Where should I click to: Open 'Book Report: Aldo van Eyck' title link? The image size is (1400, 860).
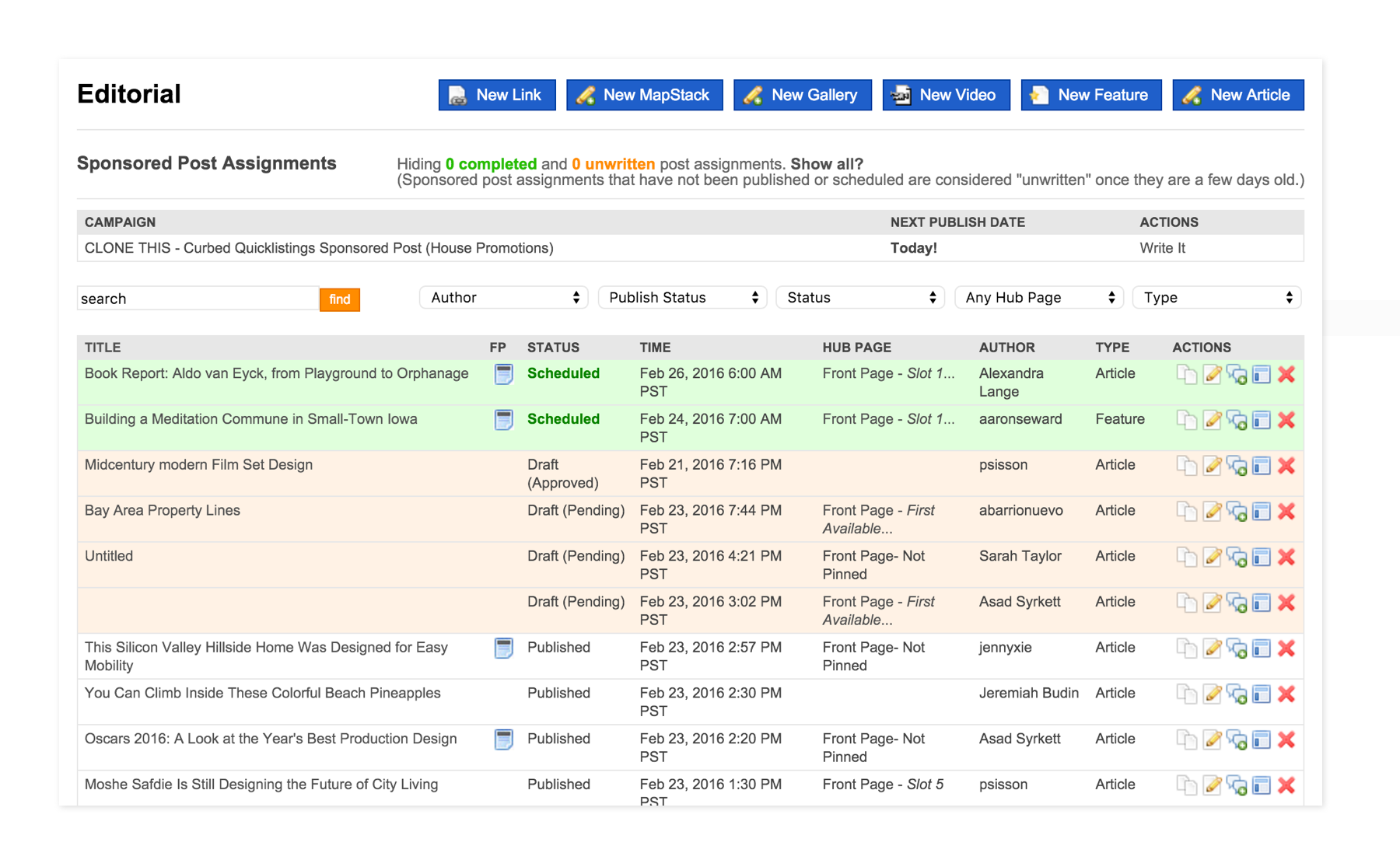point(276,373)
